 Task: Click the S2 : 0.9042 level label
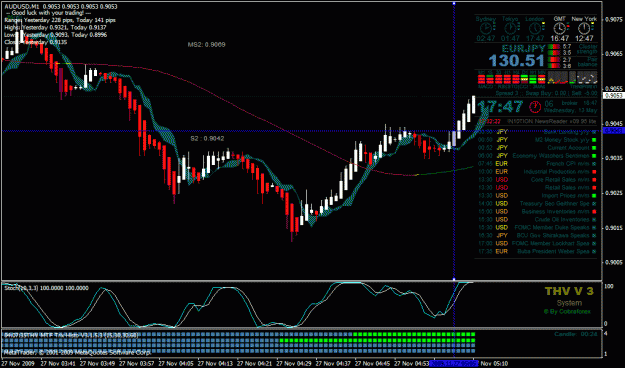[207, 139]
